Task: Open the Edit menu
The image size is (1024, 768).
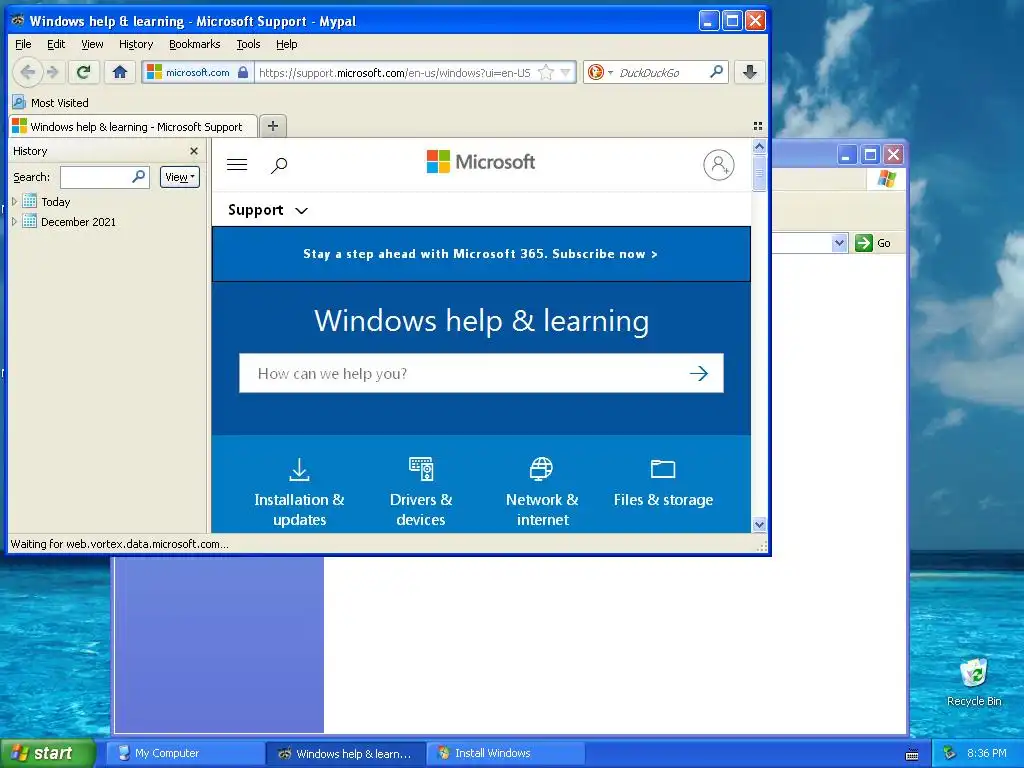Action: coord(56,44)
